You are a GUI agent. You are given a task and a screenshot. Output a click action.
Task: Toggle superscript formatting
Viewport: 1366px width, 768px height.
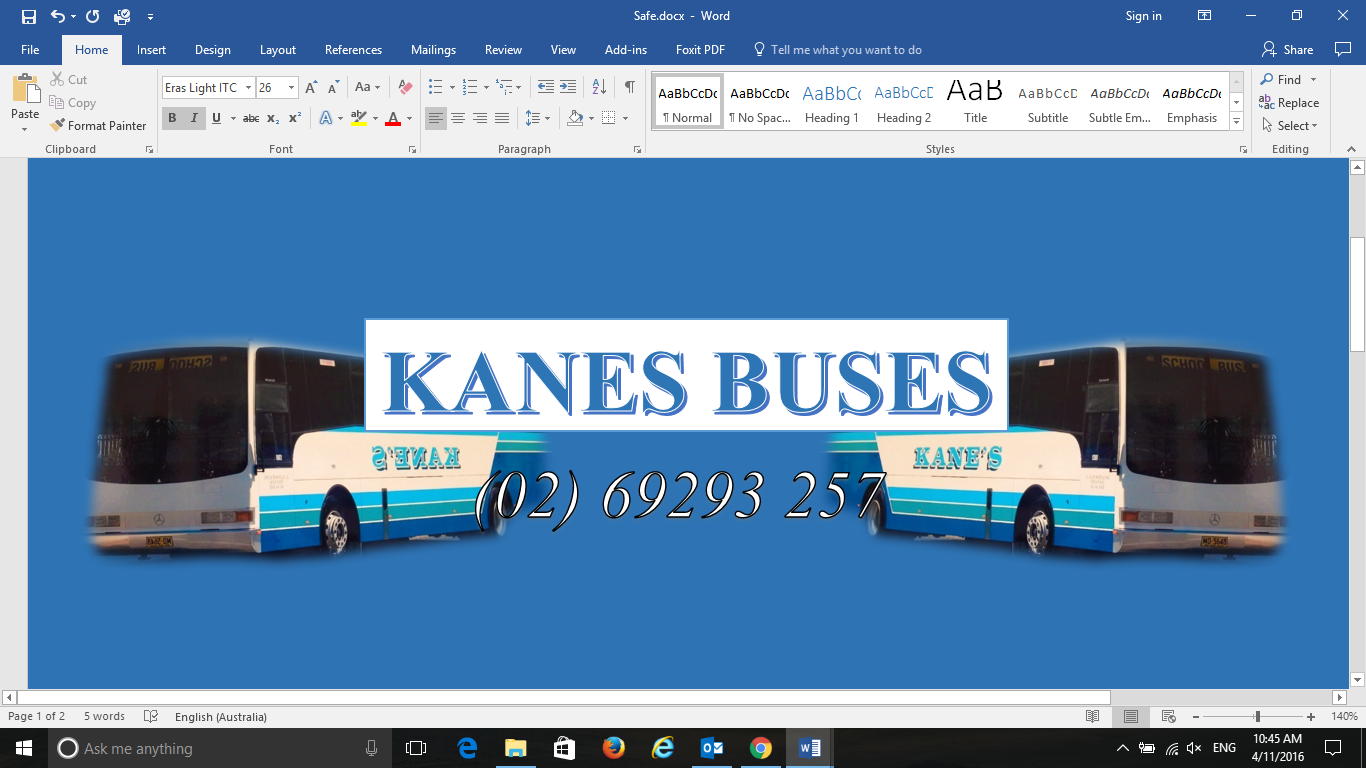click(x=292, y=118)
